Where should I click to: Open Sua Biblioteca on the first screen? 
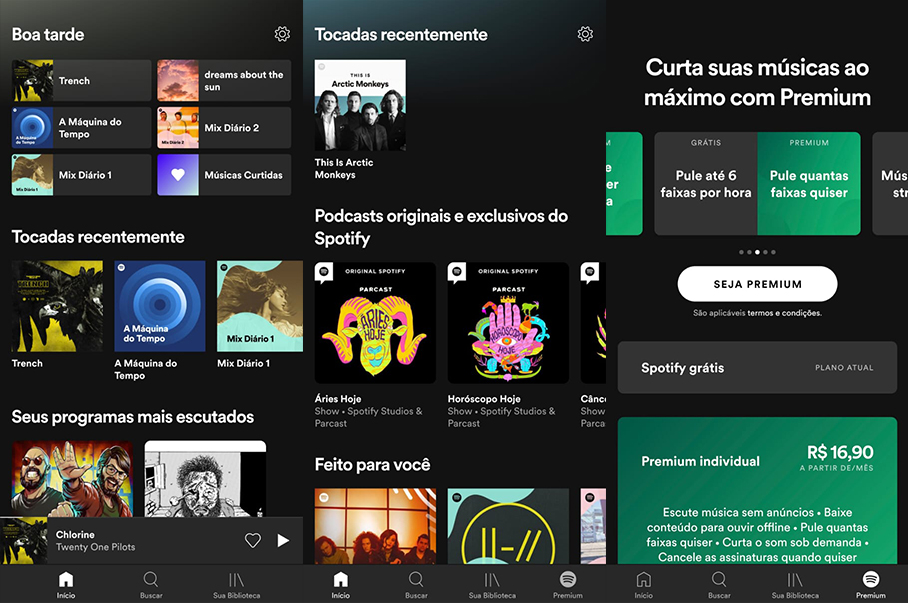[236, 584]
